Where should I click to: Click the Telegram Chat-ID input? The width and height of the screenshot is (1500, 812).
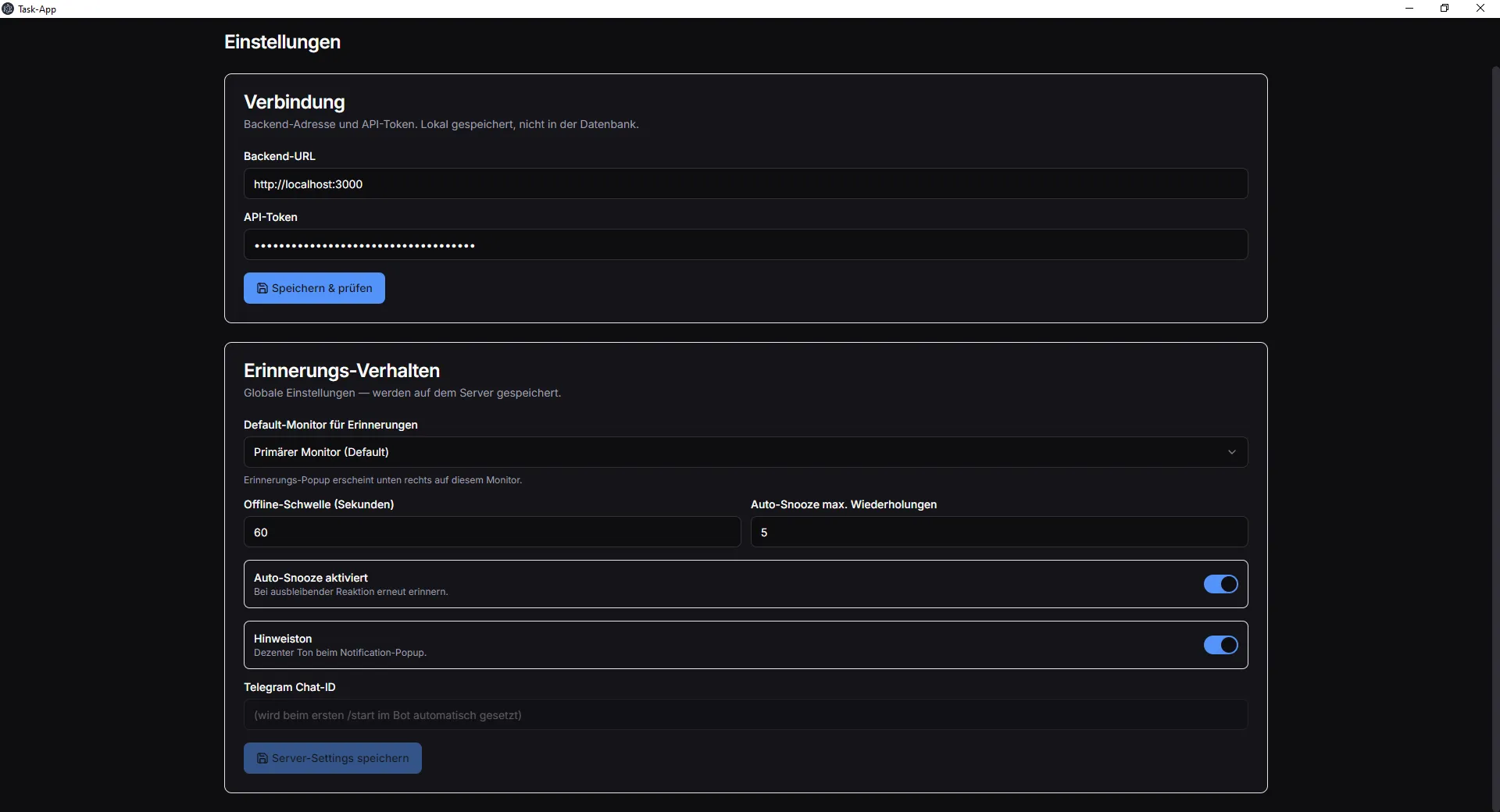tap(745, 714)
